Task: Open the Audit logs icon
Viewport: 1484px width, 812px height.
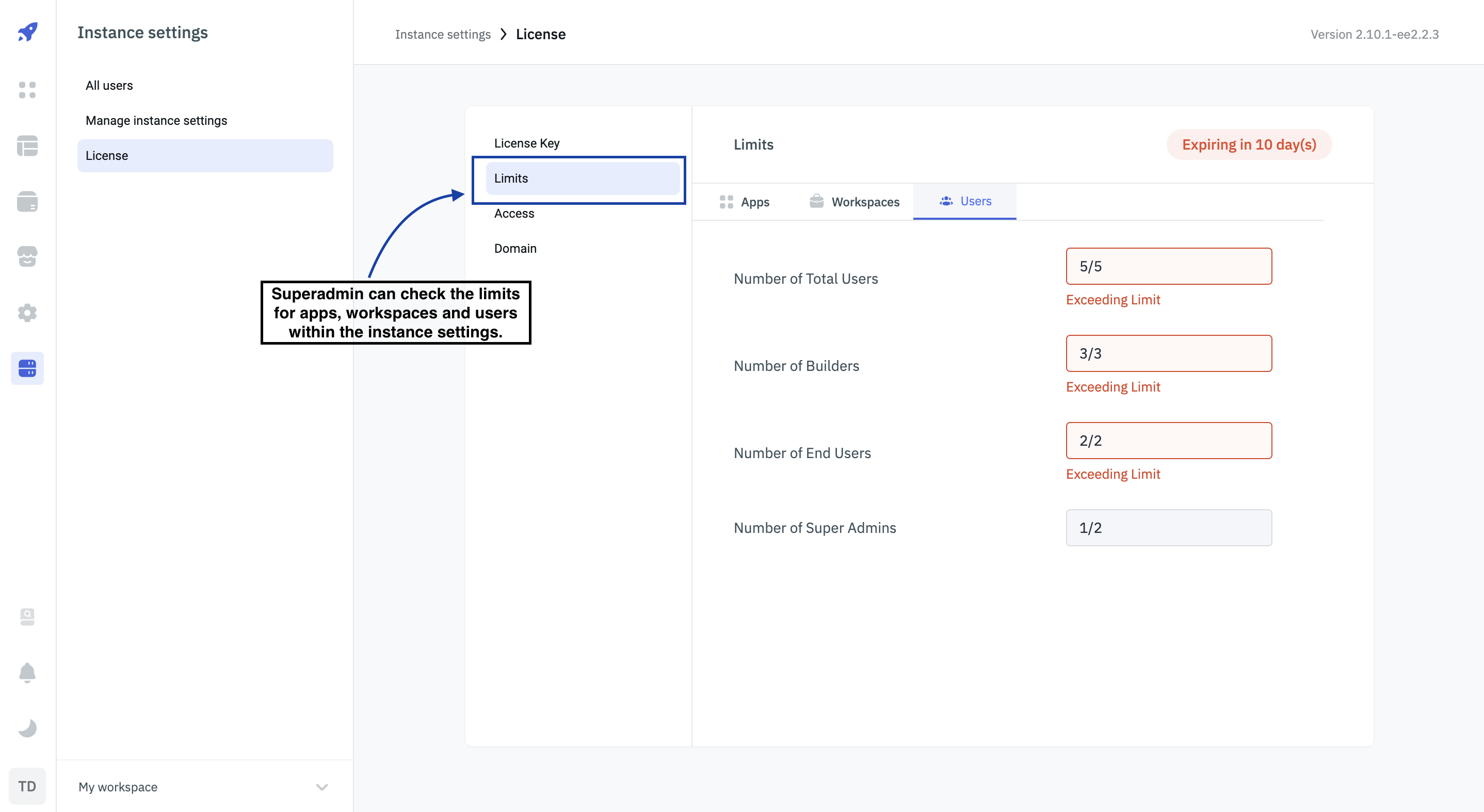Action: pos(27,617)
